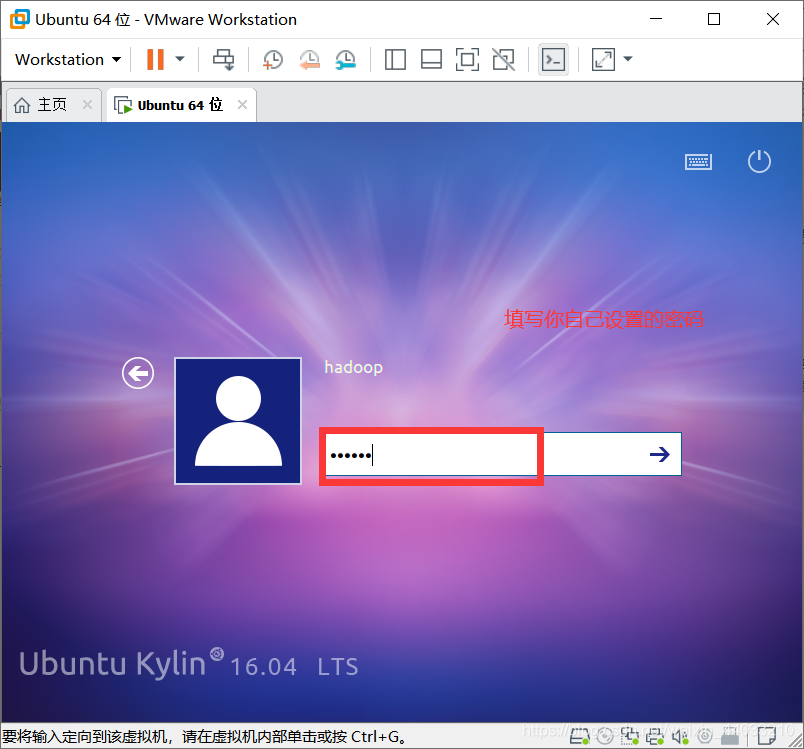The image size is (804, 749).
Task: Click the sound card status icon
Action: pos(680,737)
